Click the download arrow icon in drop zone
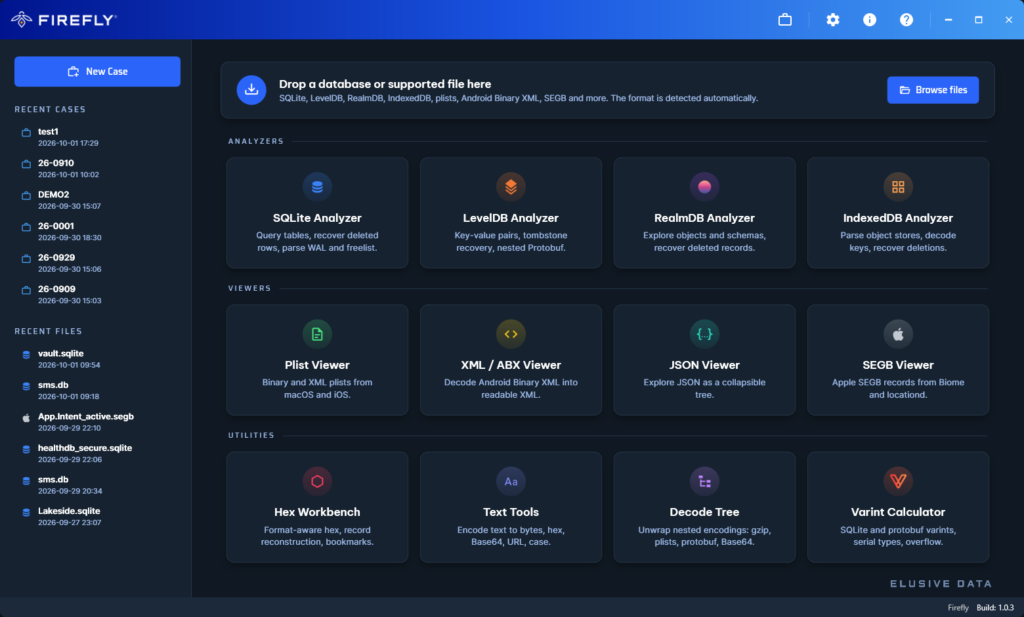Image resolution: width=1024 pixels, height=617 pixels. click(x=251, y=90)
